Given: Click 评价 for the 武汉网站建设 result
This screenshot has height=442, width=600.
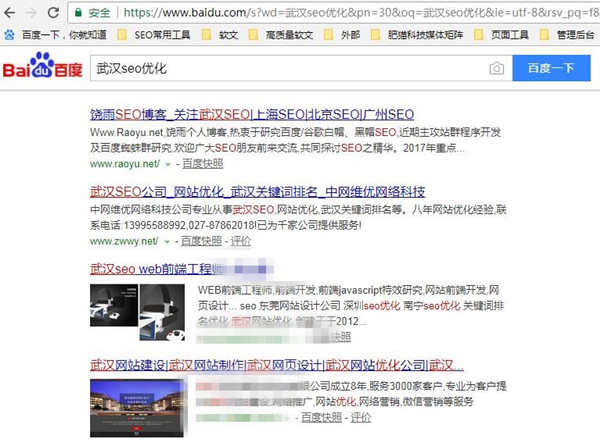Looking at the screenshot, I should click(360, 418).
